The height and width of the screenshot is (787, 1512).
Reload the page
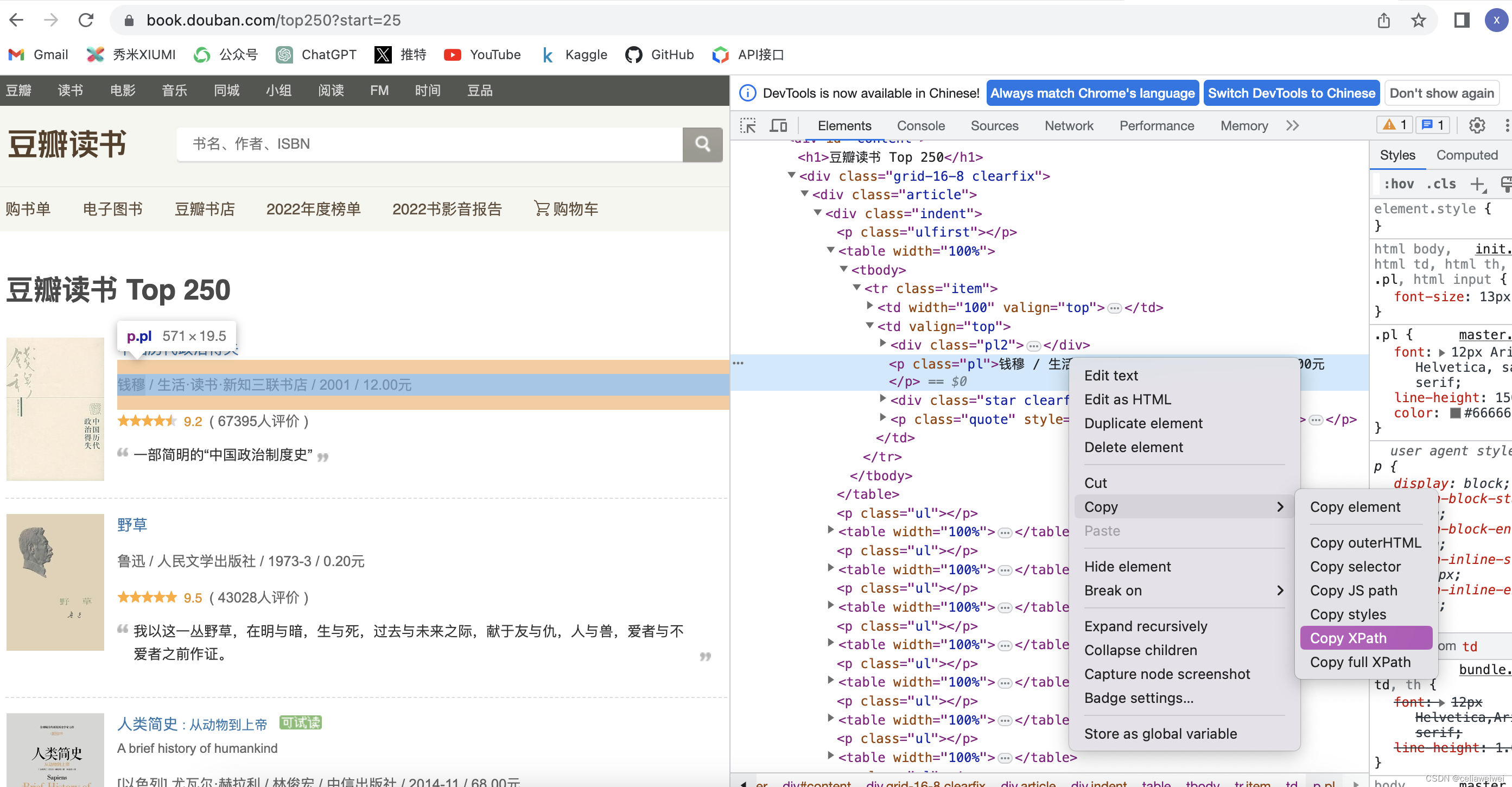[x=86, y=21]
